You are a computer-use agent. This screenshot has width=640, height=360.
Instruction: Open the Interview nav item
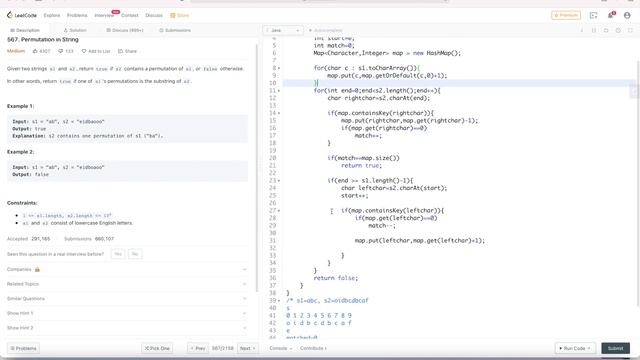tap(104, 15)
